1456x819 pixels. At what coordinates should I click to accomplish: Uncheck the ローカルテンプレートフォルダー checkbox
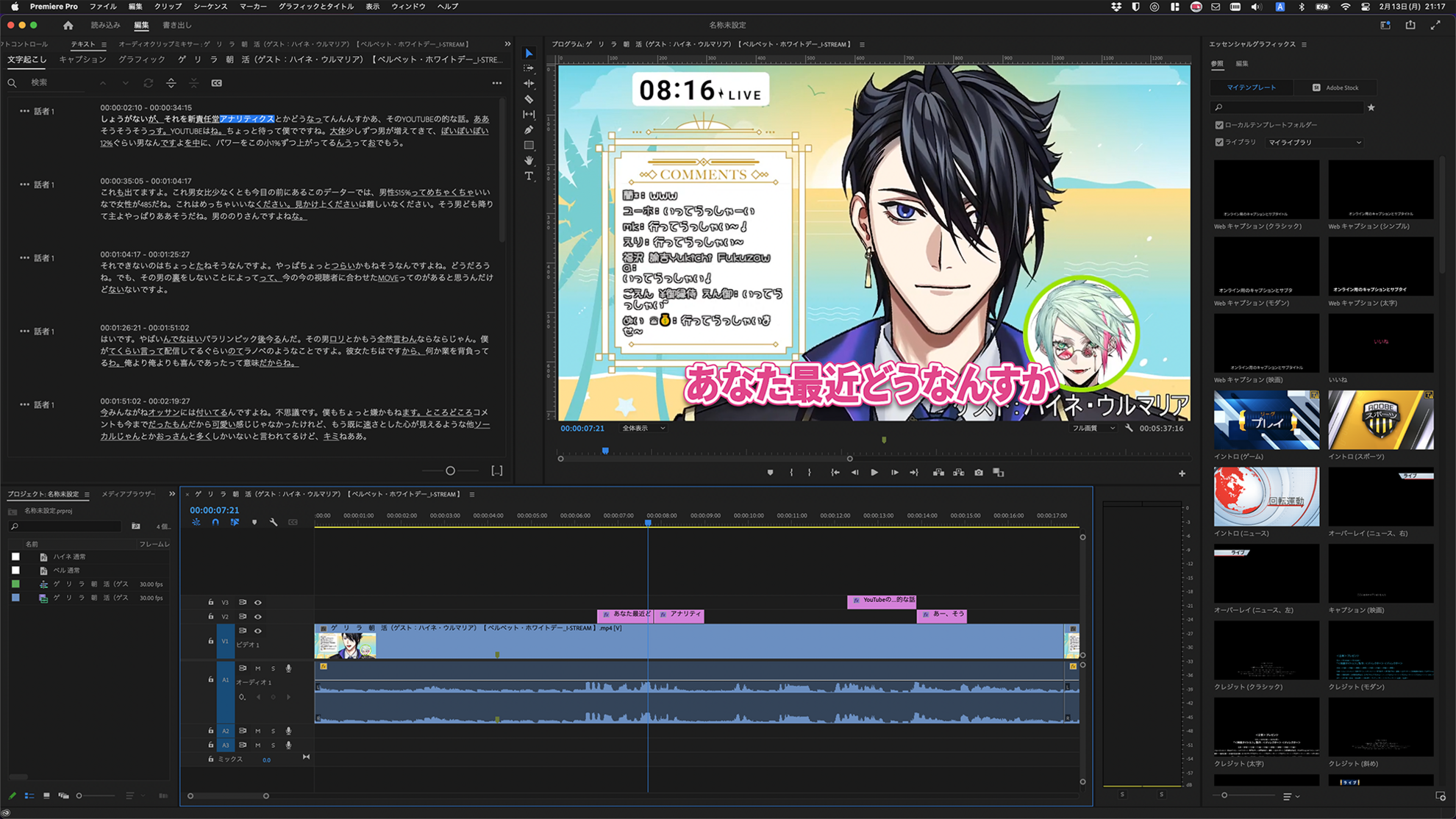[1219, 125]
